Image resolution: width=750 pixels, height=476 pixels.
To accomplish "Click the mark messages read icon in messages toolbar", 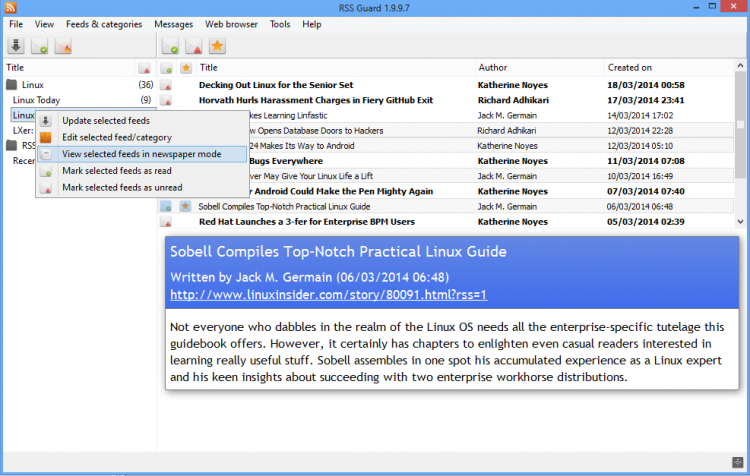I will click(x=170, y=46).
